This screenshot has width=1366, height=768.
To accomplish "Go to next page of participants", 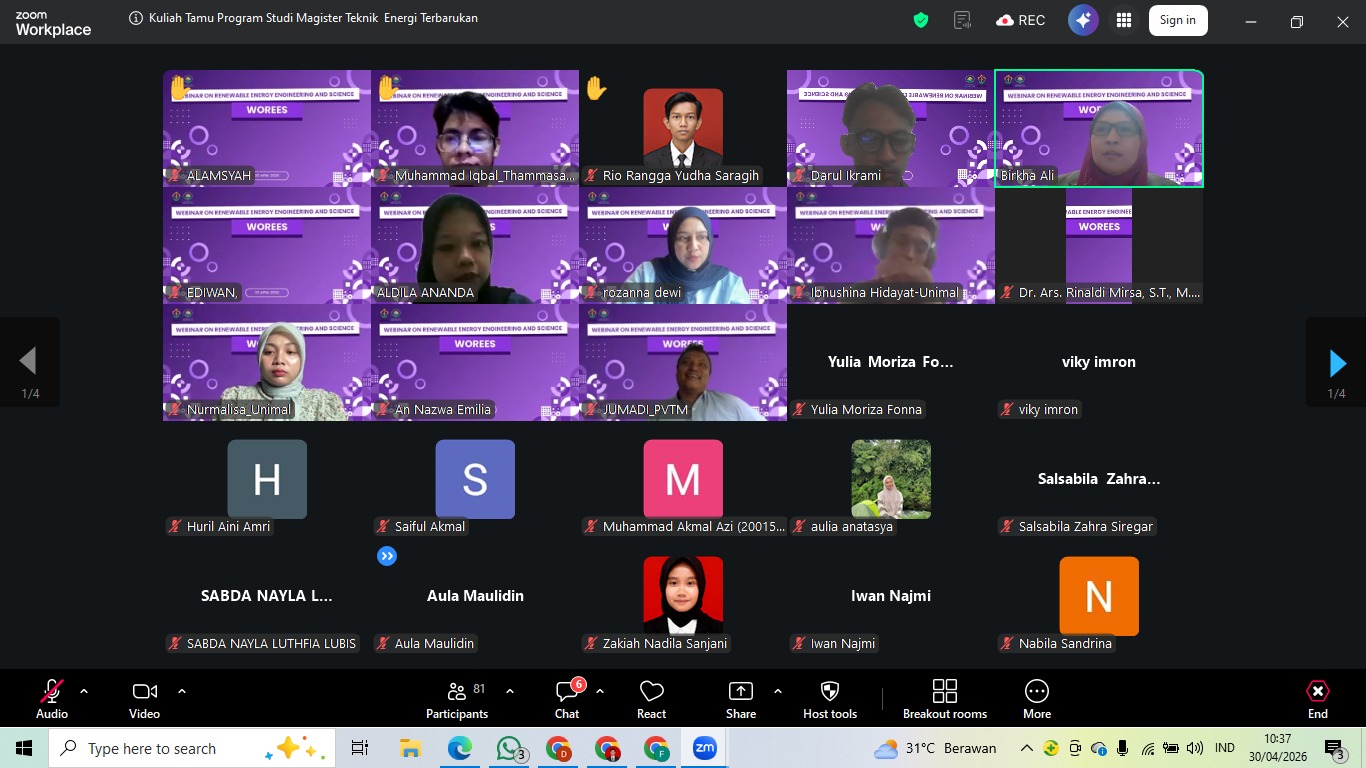I will point(1336,363).
